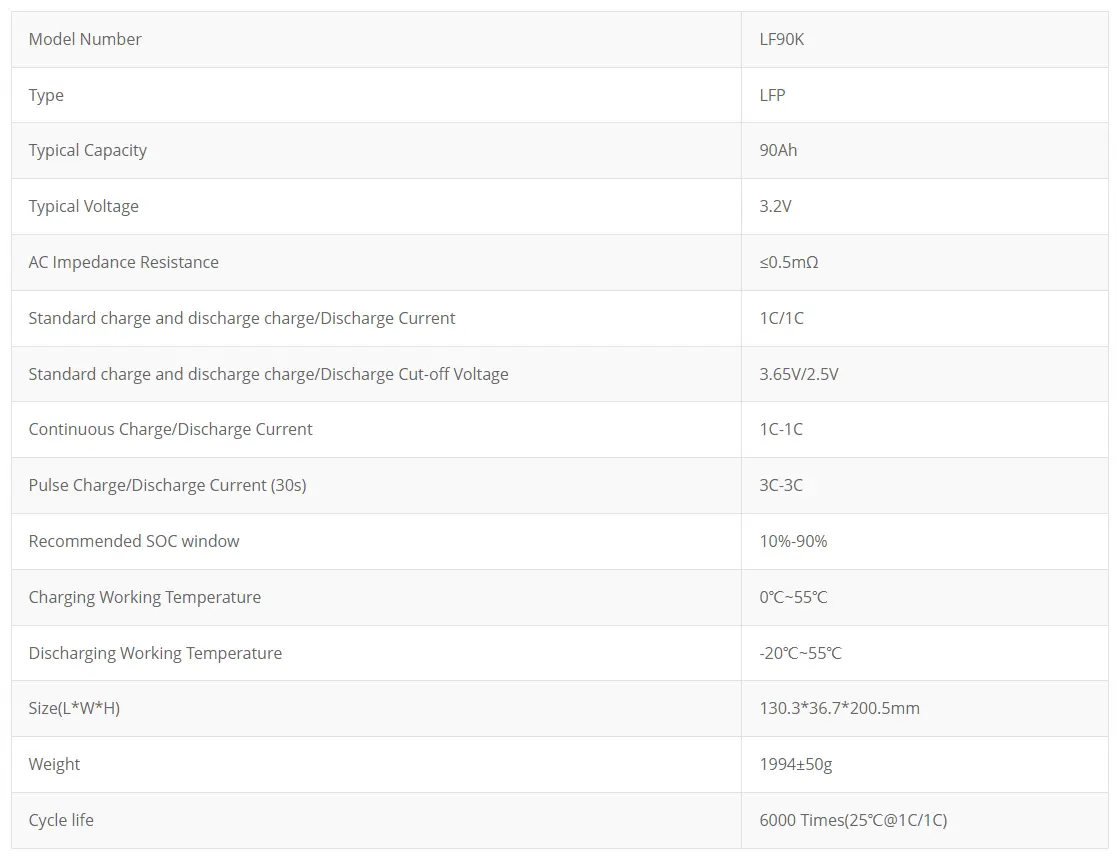Click the 3C-3C pulse current value
The width and height of the screenshot is (1117, 861).
(781, 485)
